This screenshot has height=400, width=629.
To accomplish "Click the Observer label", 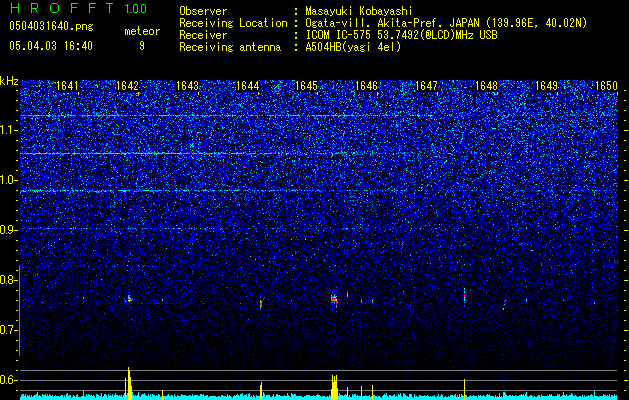I will tap(203, 11).
